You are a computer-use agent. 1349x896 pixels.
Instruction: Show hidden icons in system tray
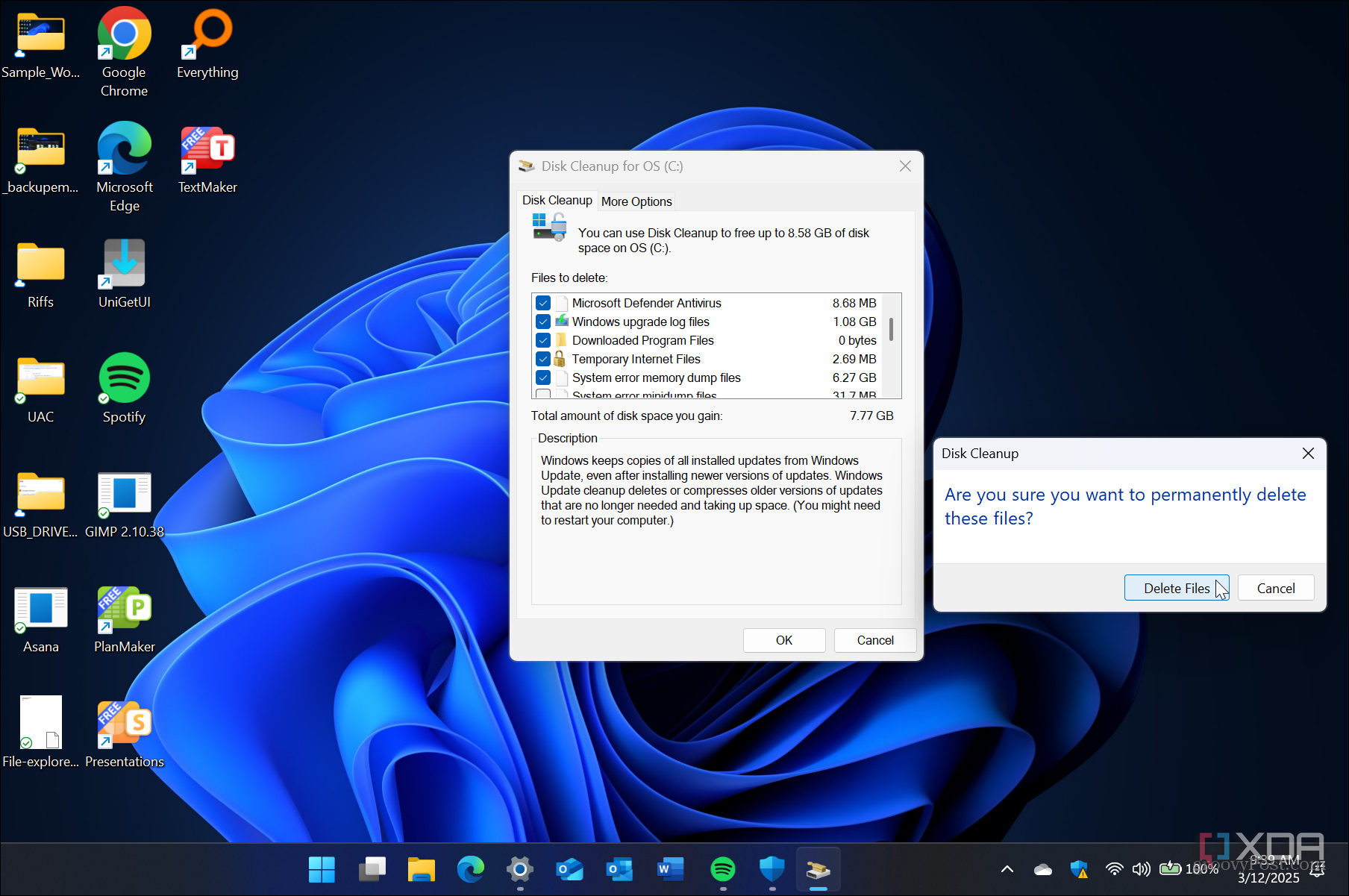[x=1007, y=869]
